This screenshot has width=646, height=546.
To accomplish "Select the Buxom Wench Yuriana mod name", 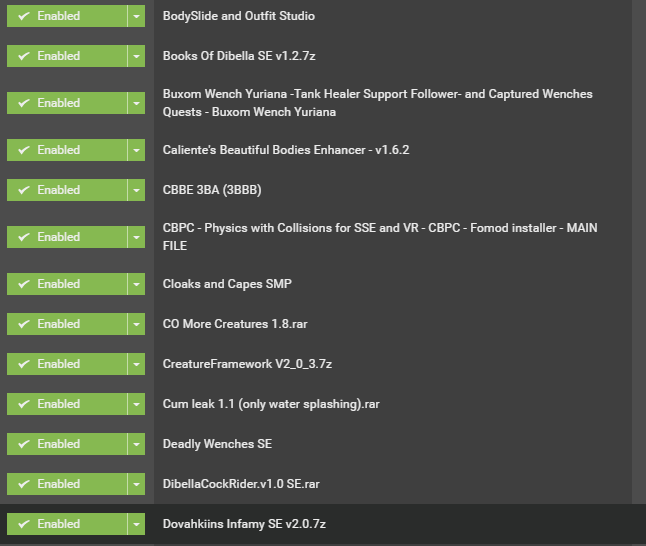I will coord(377,103).
